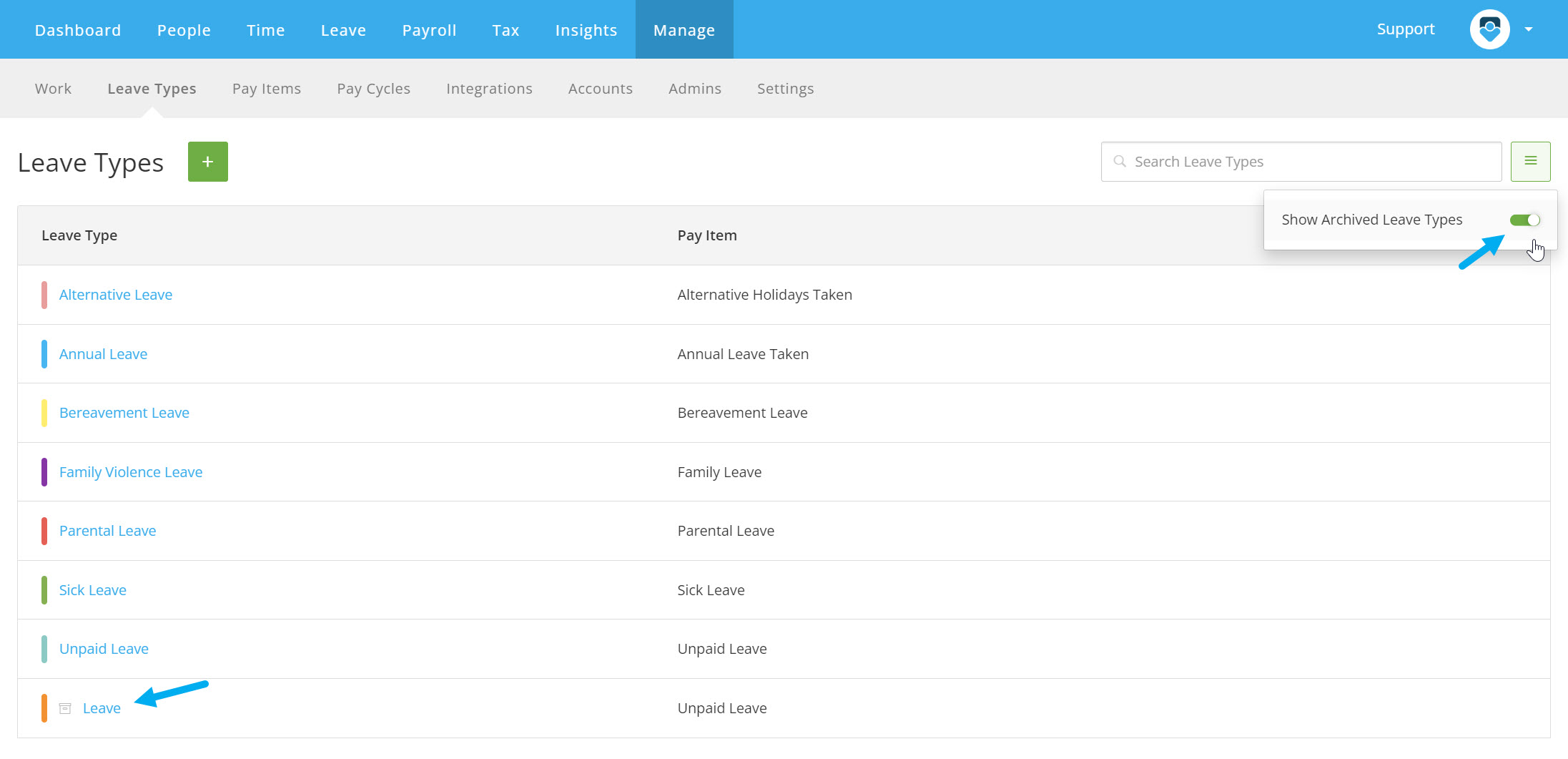Open the Time menu
The width and height of the screenshot is (1568, 759).
click(266, 30)
